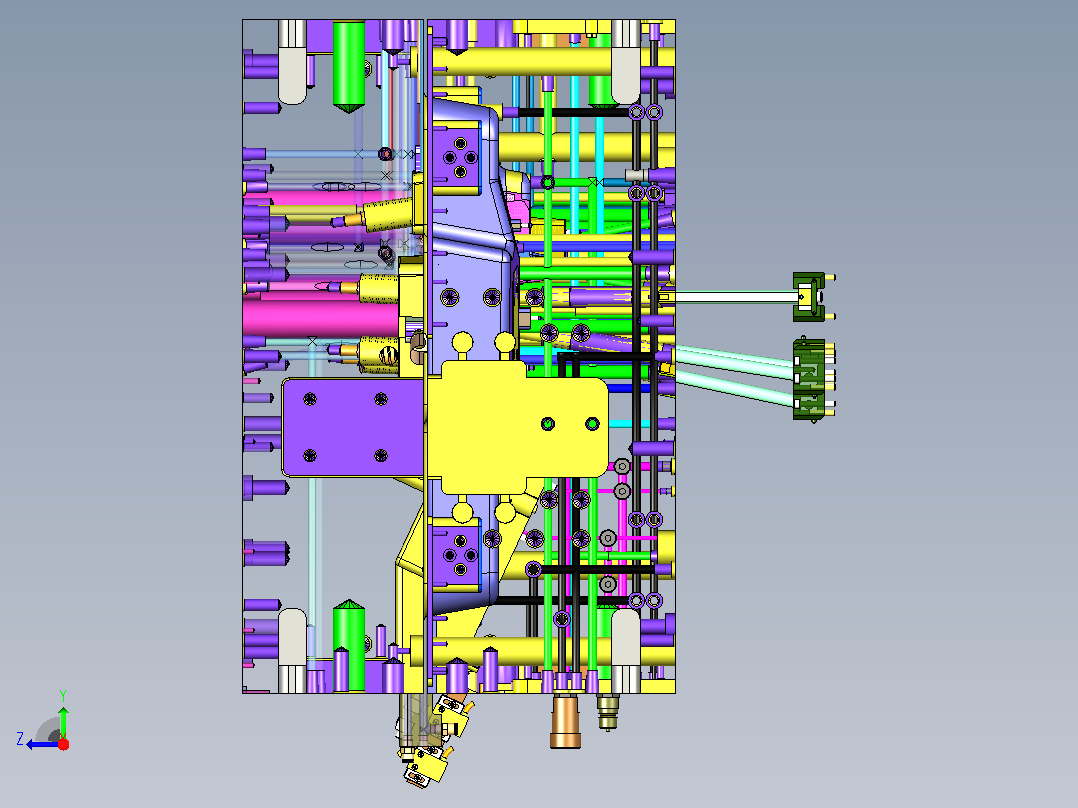
Task: Select the green cylinder at the bottom-left
Action: click(x=349, y=645)
